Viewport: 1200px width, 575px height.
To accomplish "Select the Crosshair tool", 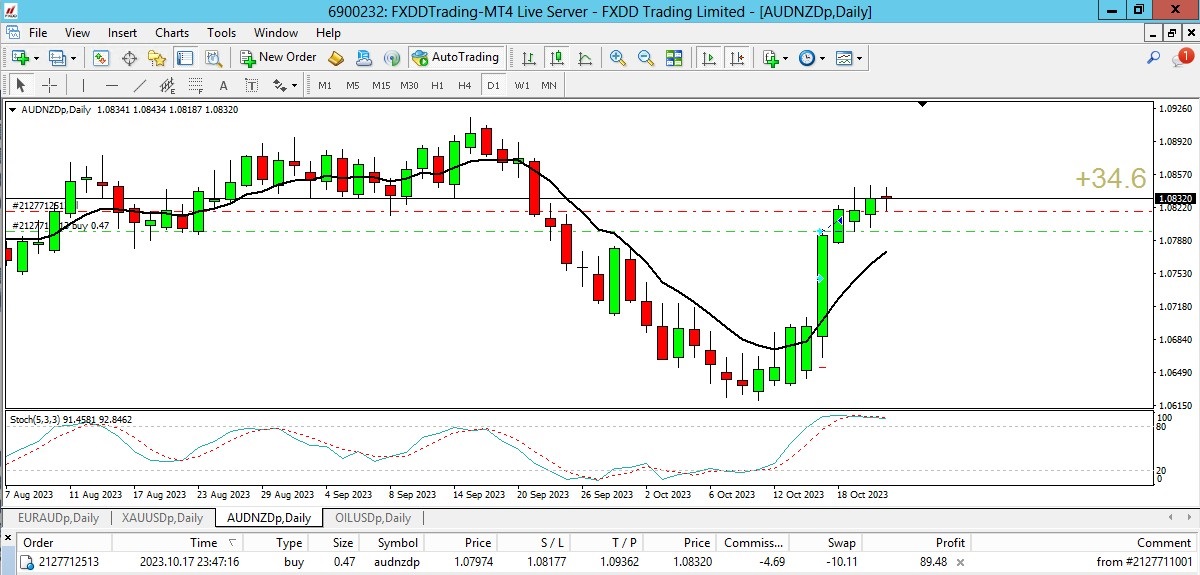I will 49,85.
